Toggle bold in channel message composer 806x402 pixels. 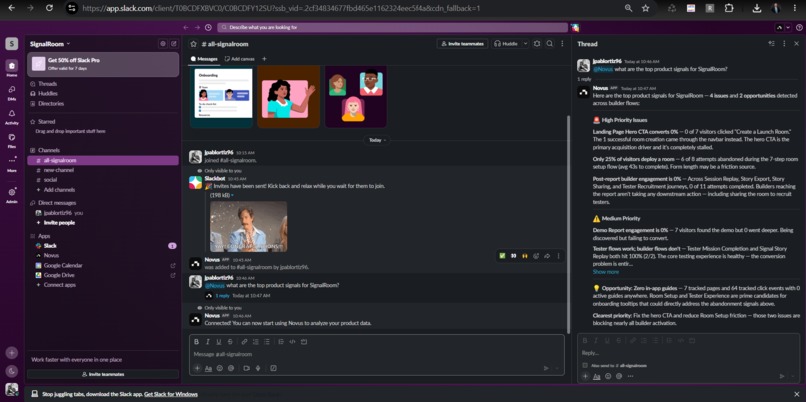point(196,341)
